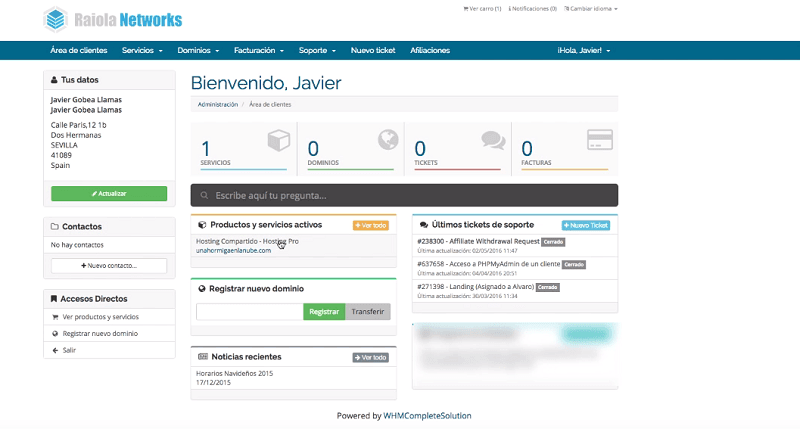The image size is (800, 429).
Task: Click the comments icon beside Últimos tickets de soporte
Action: (x=423, y=225)
